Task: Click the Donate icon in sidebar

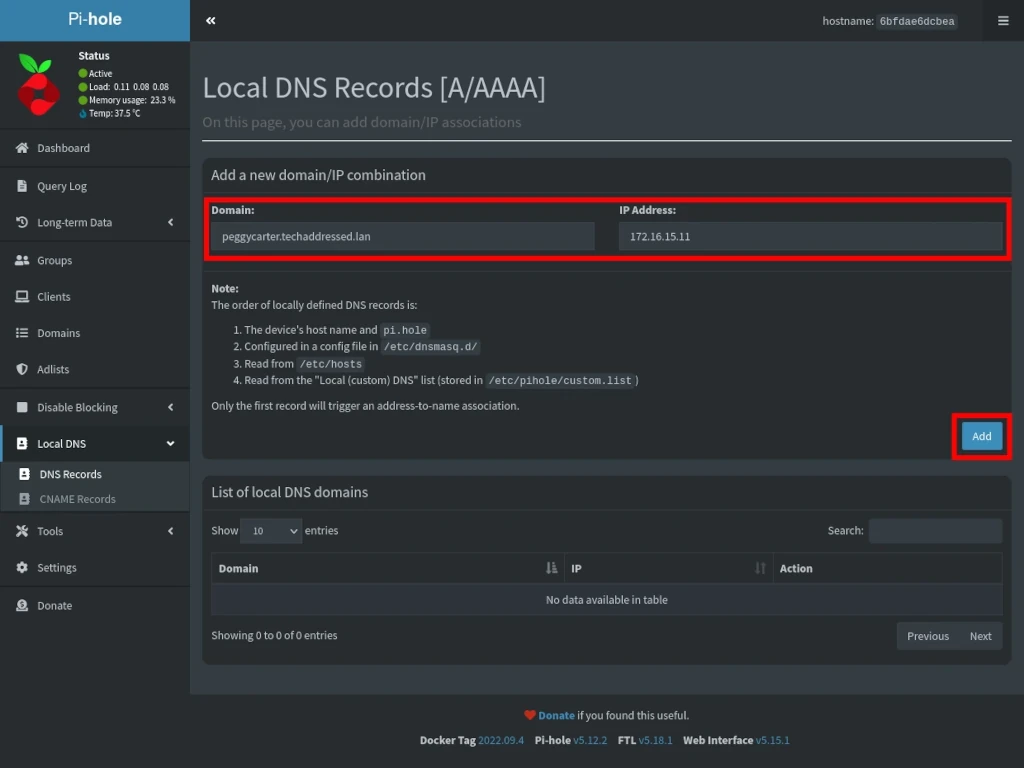Action: click(x=22, y=605)
